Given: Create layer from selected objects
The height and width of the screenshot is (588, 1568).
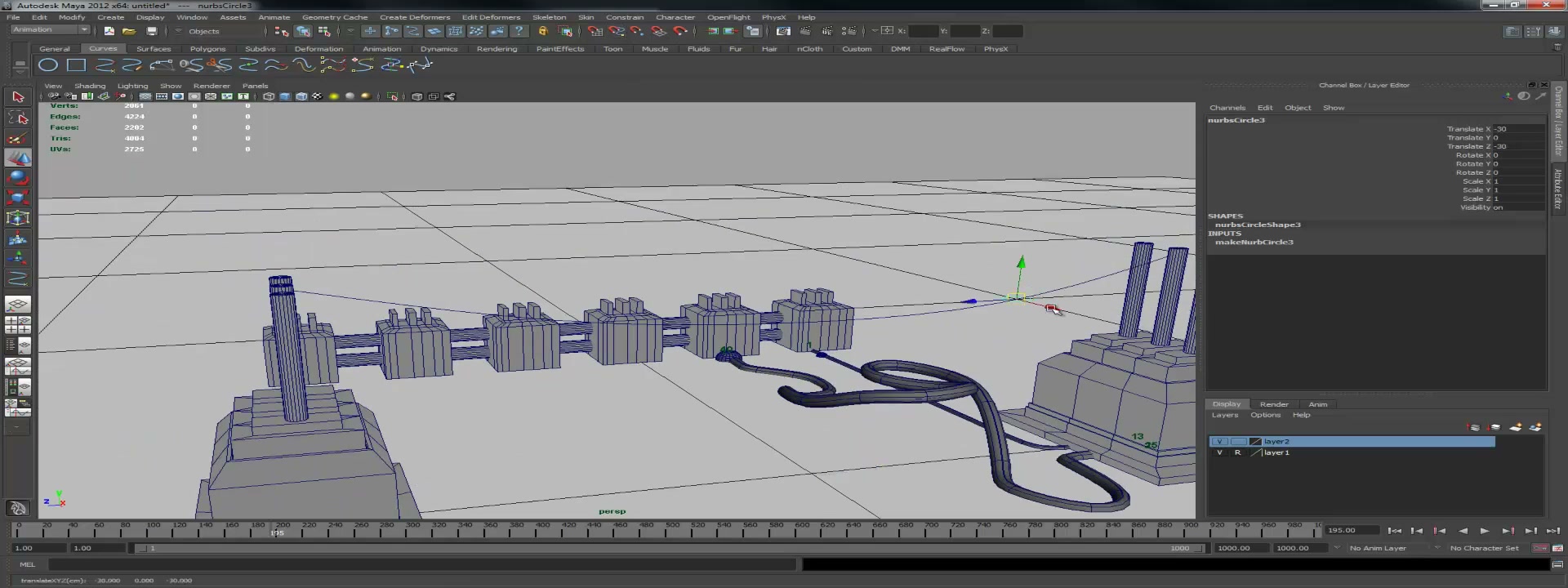Looking at the screenshot, I should point(1536,427).
